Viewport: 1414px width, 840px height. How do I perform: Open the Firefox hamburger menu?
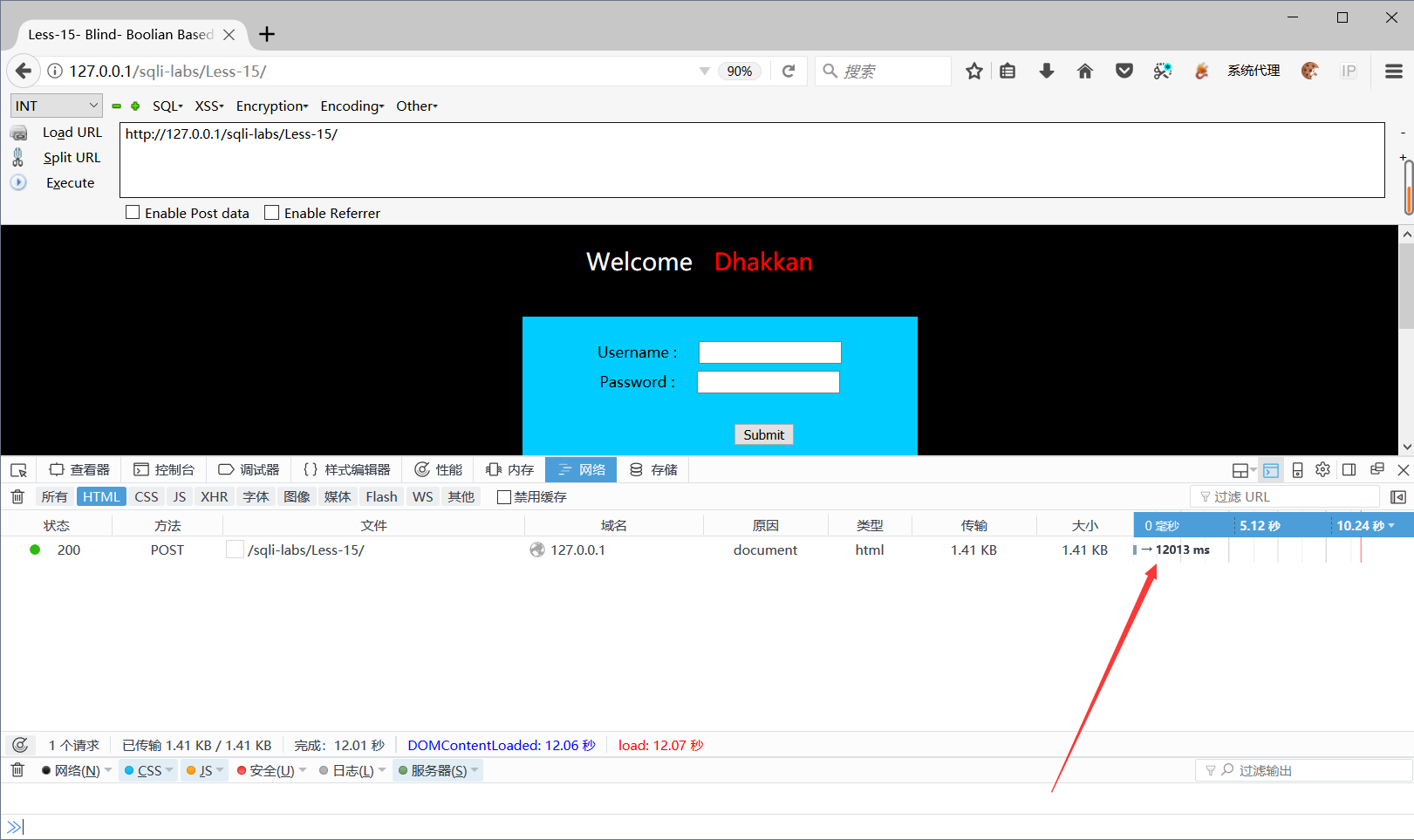(x=1393, y=71)
